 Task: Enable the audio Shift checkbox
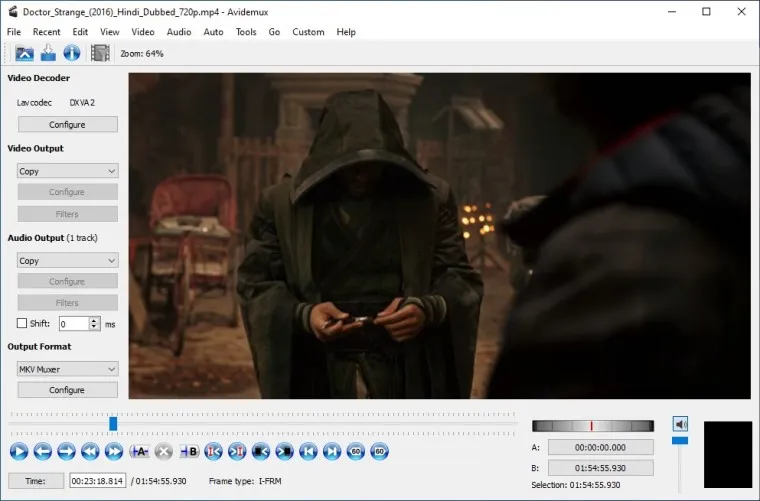tap(22, 323)
